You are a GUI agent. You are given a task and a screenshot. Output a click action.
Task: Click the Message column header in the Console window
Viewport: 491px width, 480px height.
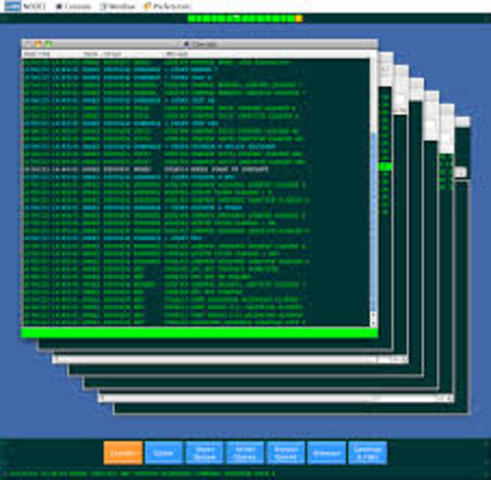[x=177, y=54]
